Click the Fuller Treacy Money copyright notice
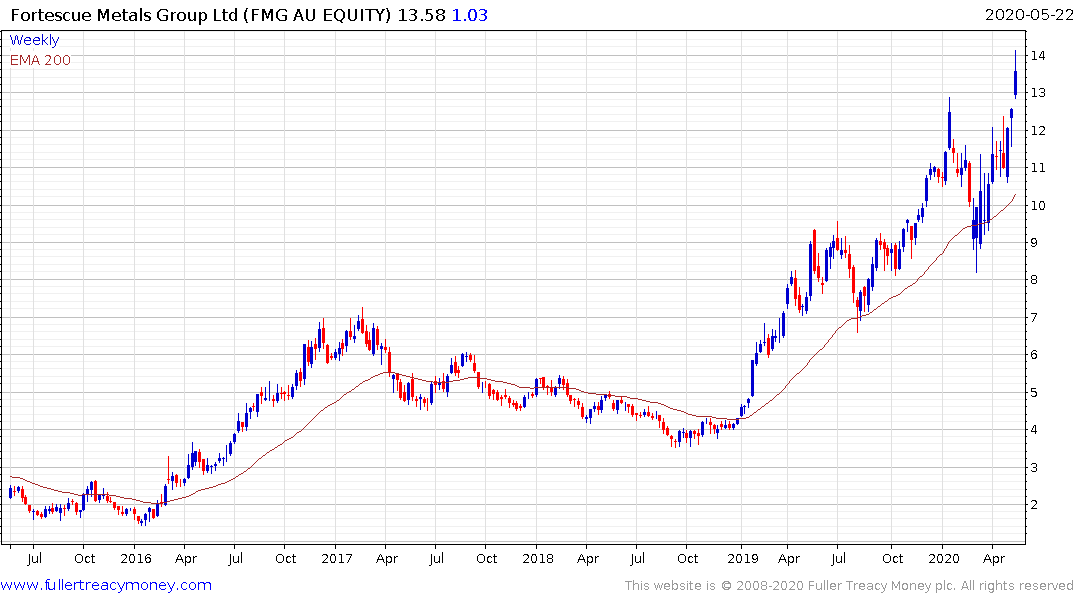This screenshot has width=1075, height=600. point(849,585)
